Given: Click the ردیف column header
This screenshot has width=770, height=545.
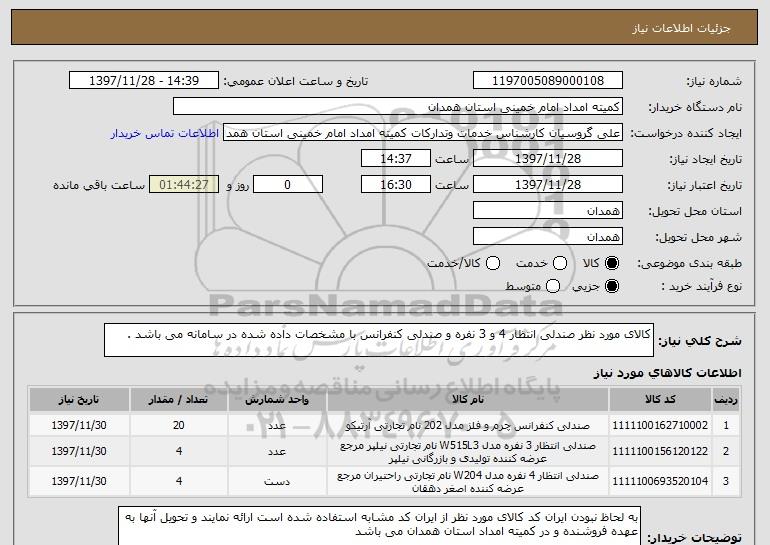Looking at the screenshot, I should click(726, 399).
